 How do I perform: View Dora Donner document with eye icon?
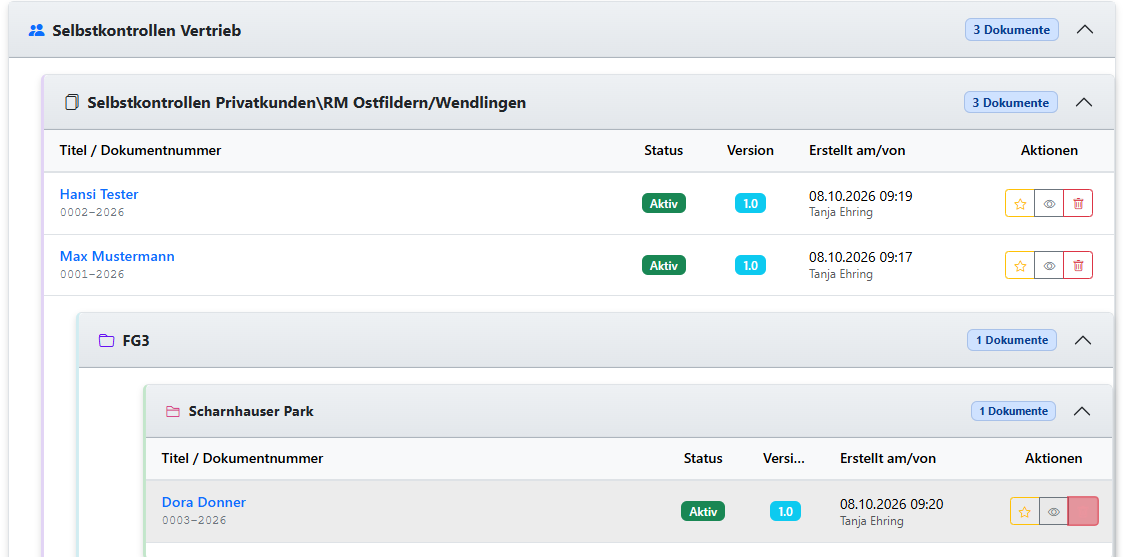[x=1054, y=511]
